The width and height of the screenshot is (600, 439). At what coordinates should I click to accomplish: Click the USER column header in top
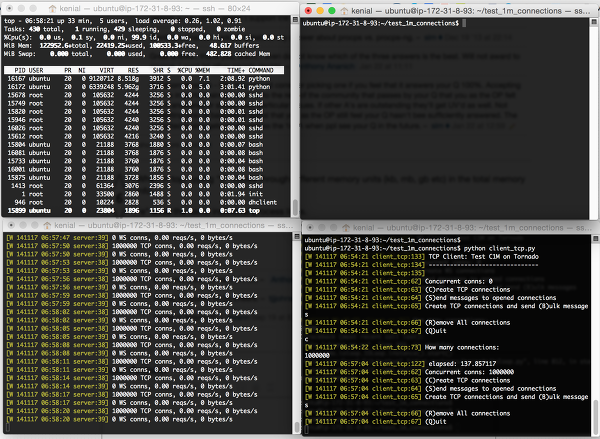(x=36, y=70)
